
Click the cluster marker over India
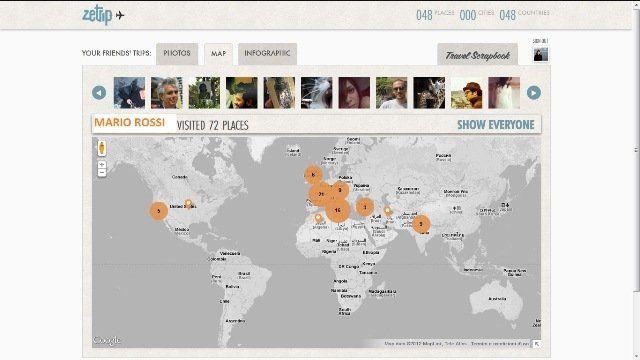coord(421,224)
